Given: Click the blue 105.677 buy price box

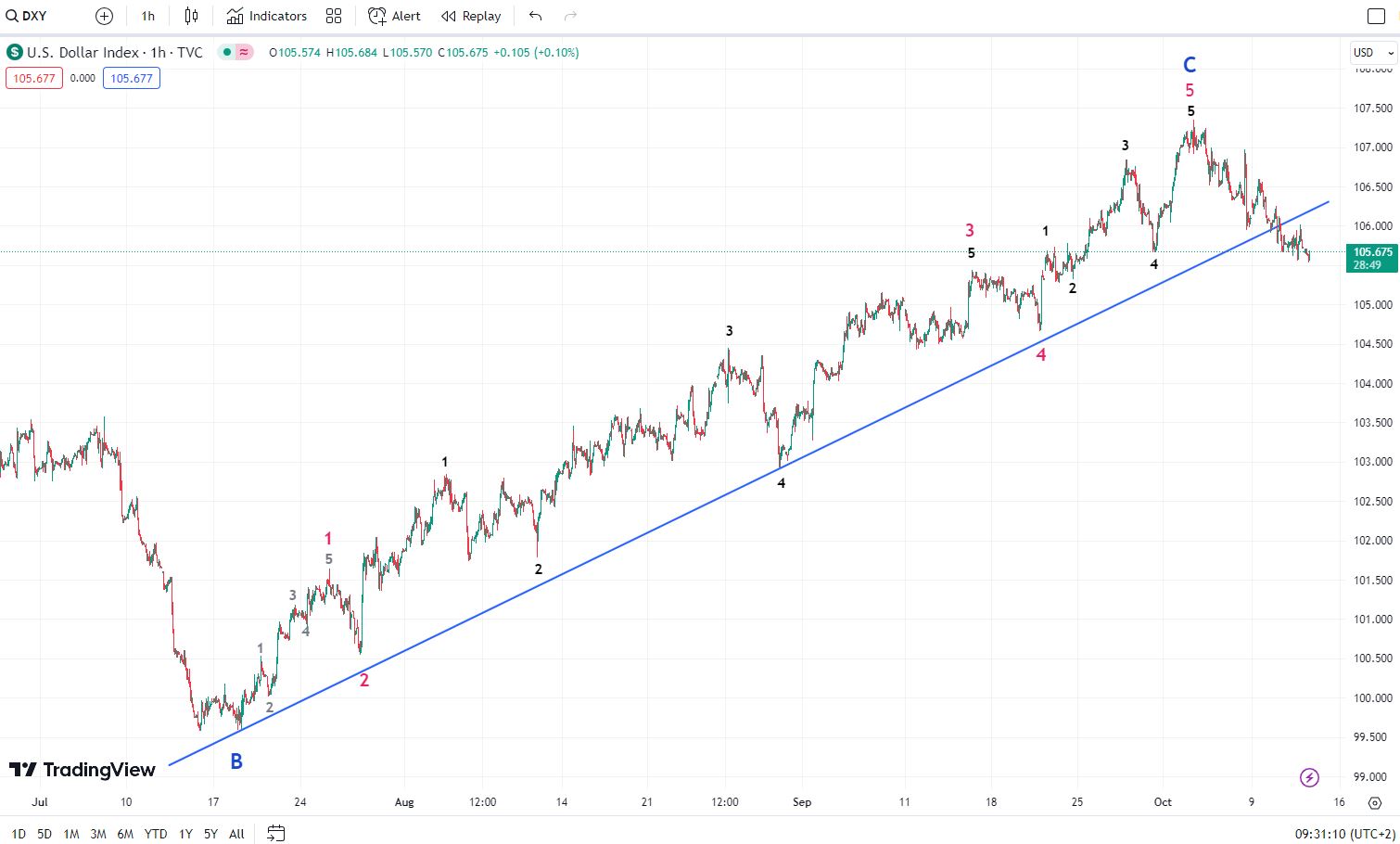Looking at the screenshot, I should click(x=132, y=79).
